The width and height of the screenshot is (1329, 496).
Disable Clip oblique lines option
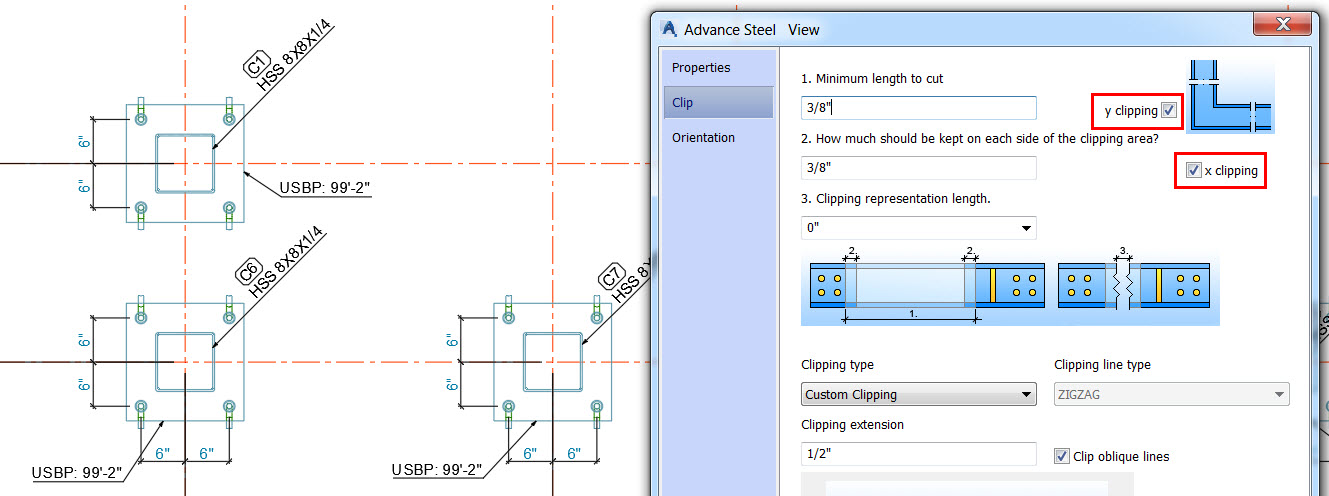pos(1062,456)
